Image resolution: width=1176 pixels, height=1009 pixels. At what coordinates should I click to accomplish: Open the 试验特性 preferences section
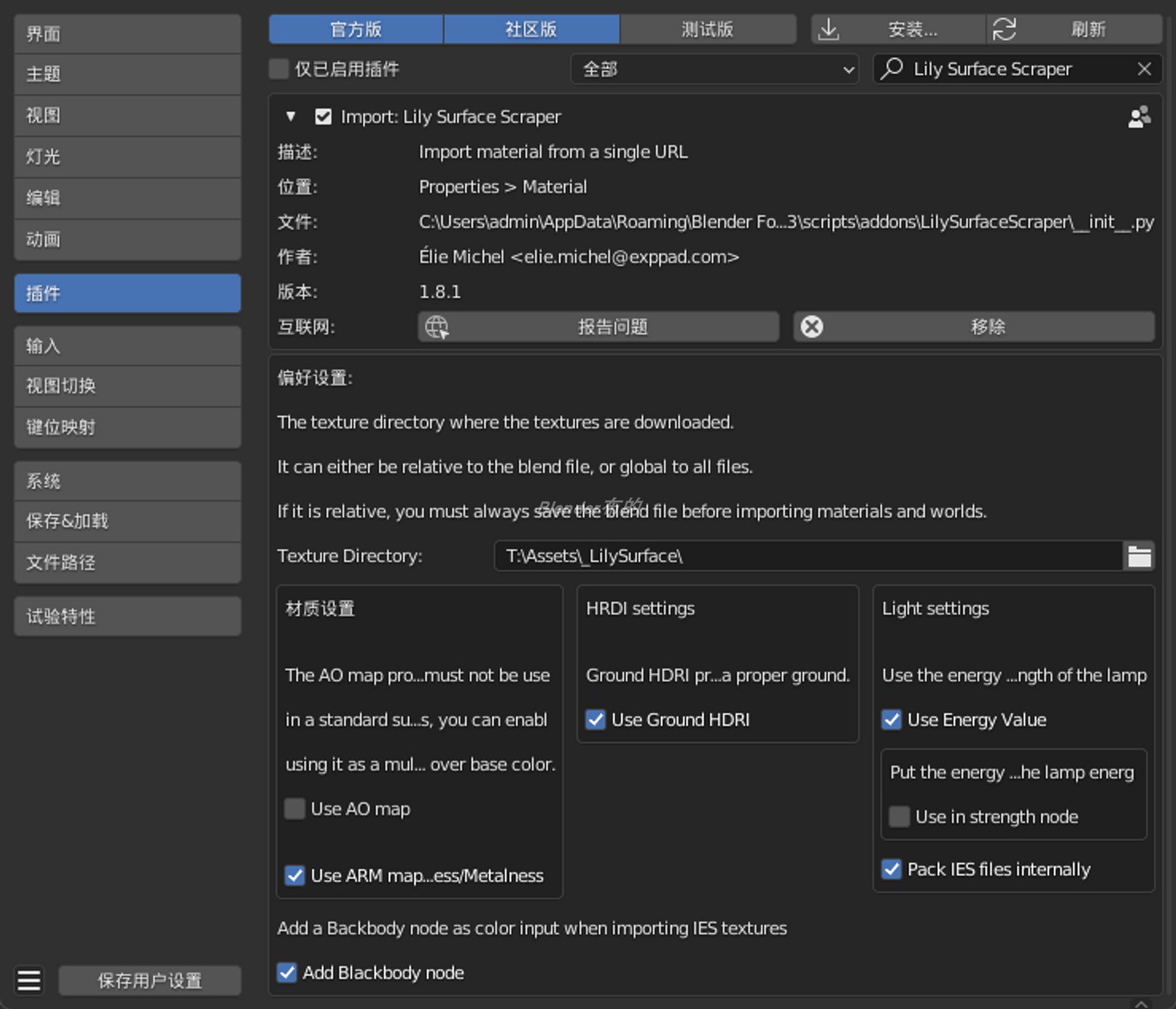point(128,616)
